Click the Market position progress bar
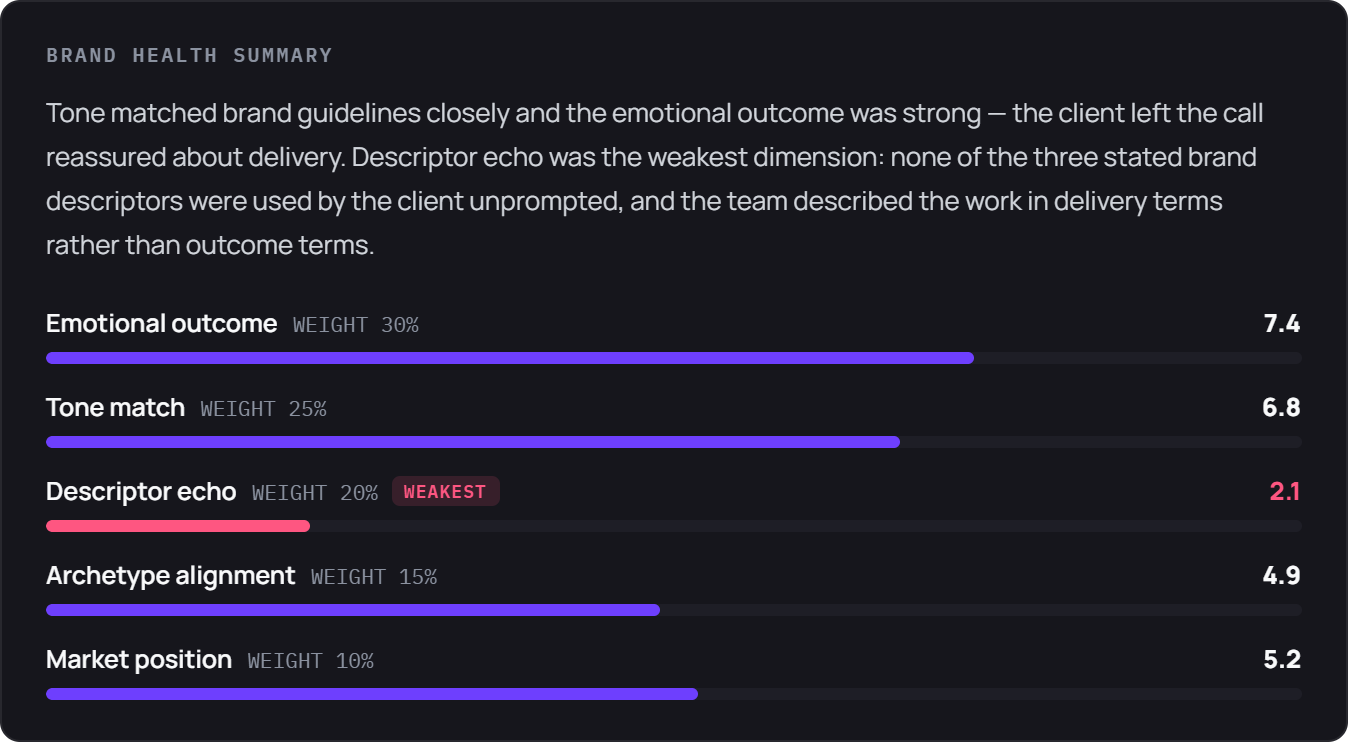 [x=674, y=694]
